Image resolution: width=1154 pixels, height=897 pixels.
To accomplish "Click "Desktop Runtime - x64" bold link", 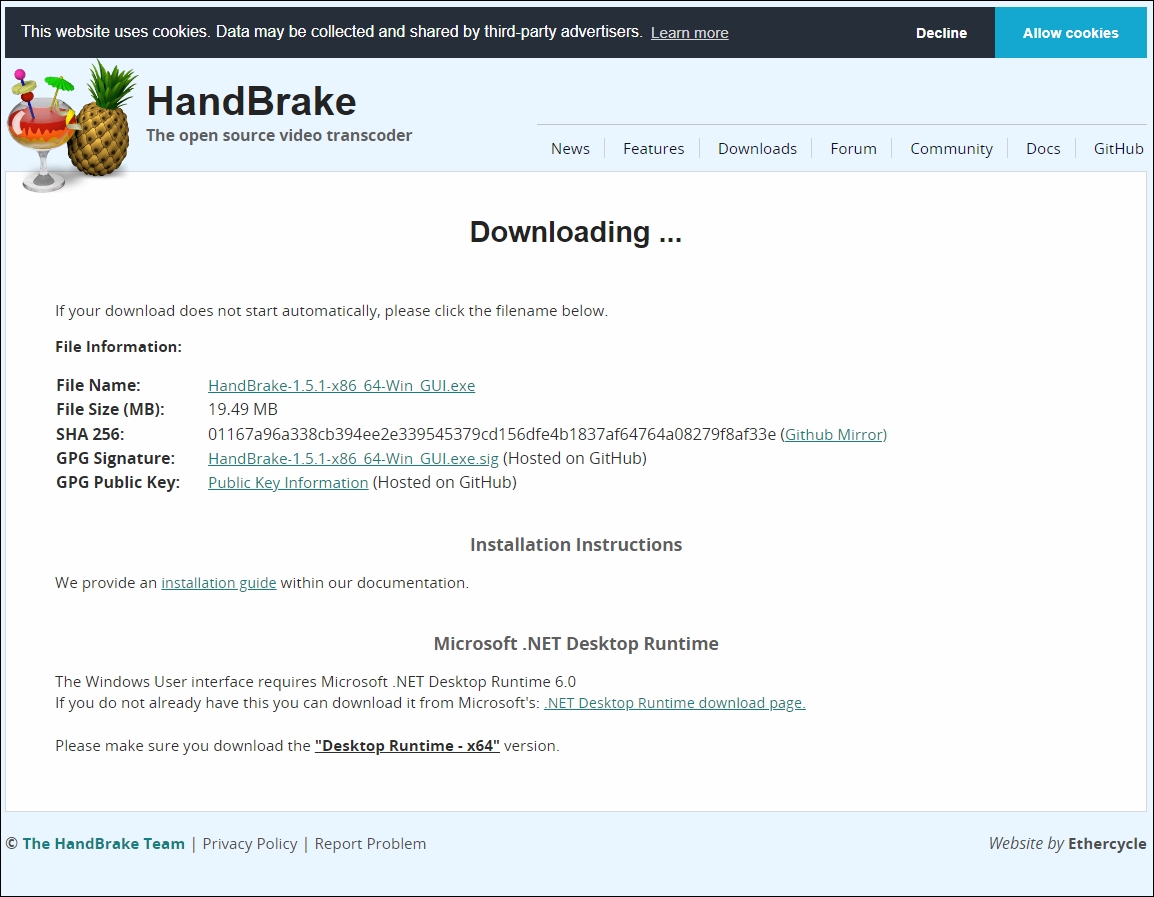I will pos(407,745).
